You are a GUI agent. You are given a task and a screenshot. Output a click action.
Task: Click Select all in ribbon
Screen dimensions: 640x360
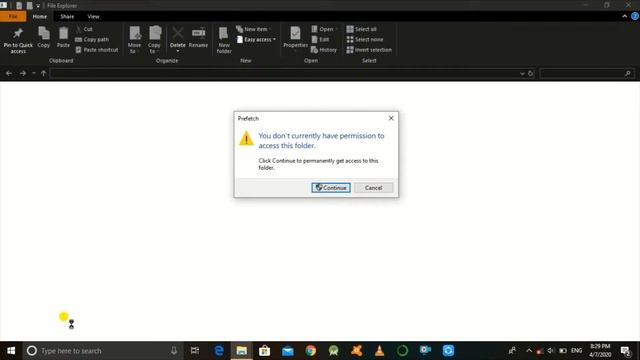(x=362, y=29)
